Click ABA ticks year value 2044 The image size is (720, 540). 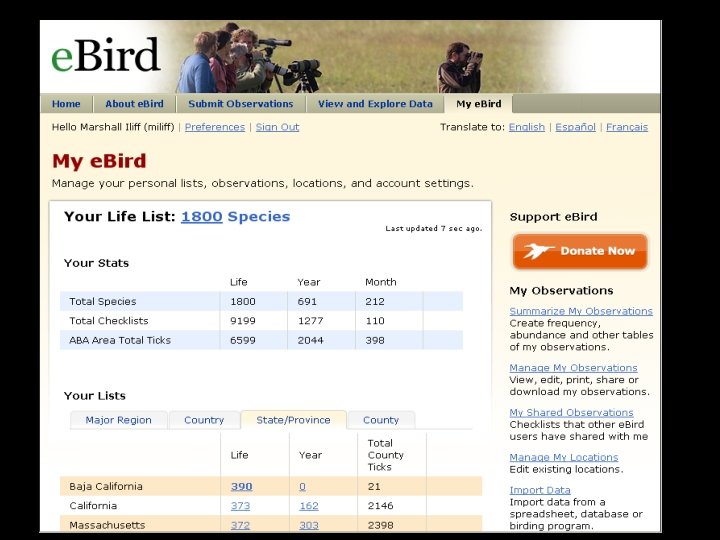pyautogui.click(x=310, y=340)
